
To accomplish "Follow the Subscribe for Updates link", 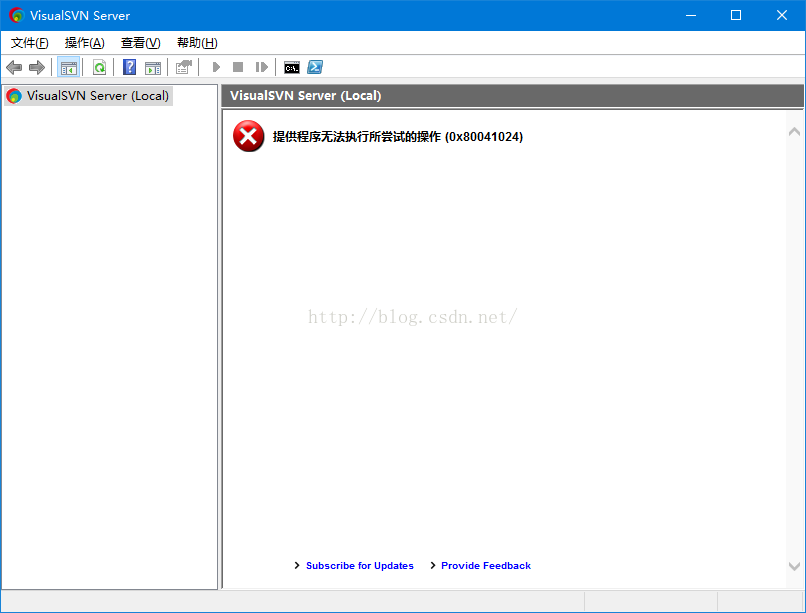I will pos(359,566).
